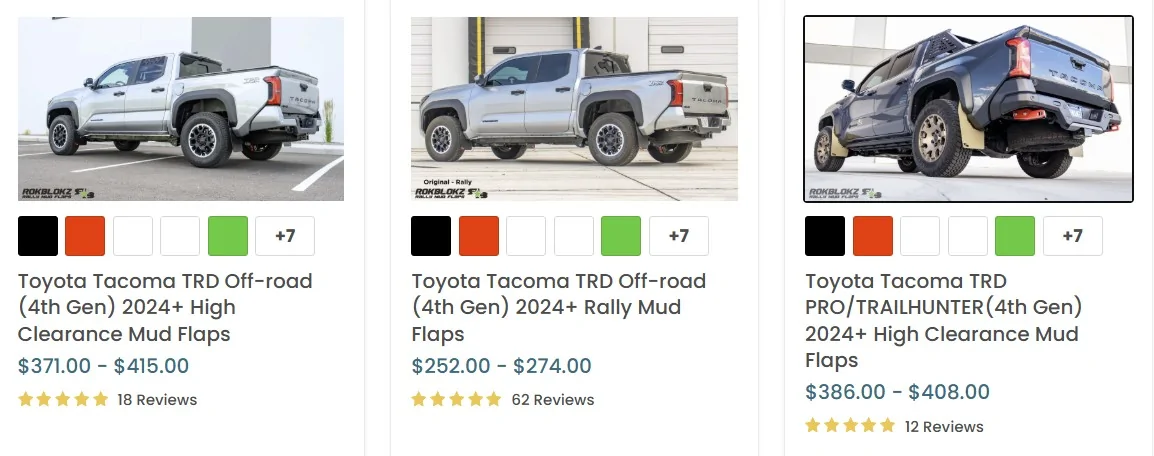Open Toyota Tacoma TRD Off-road Rally Mud Flaps title
The height and width of the screenshot is (456, 1154).
[x=558, y=307]
